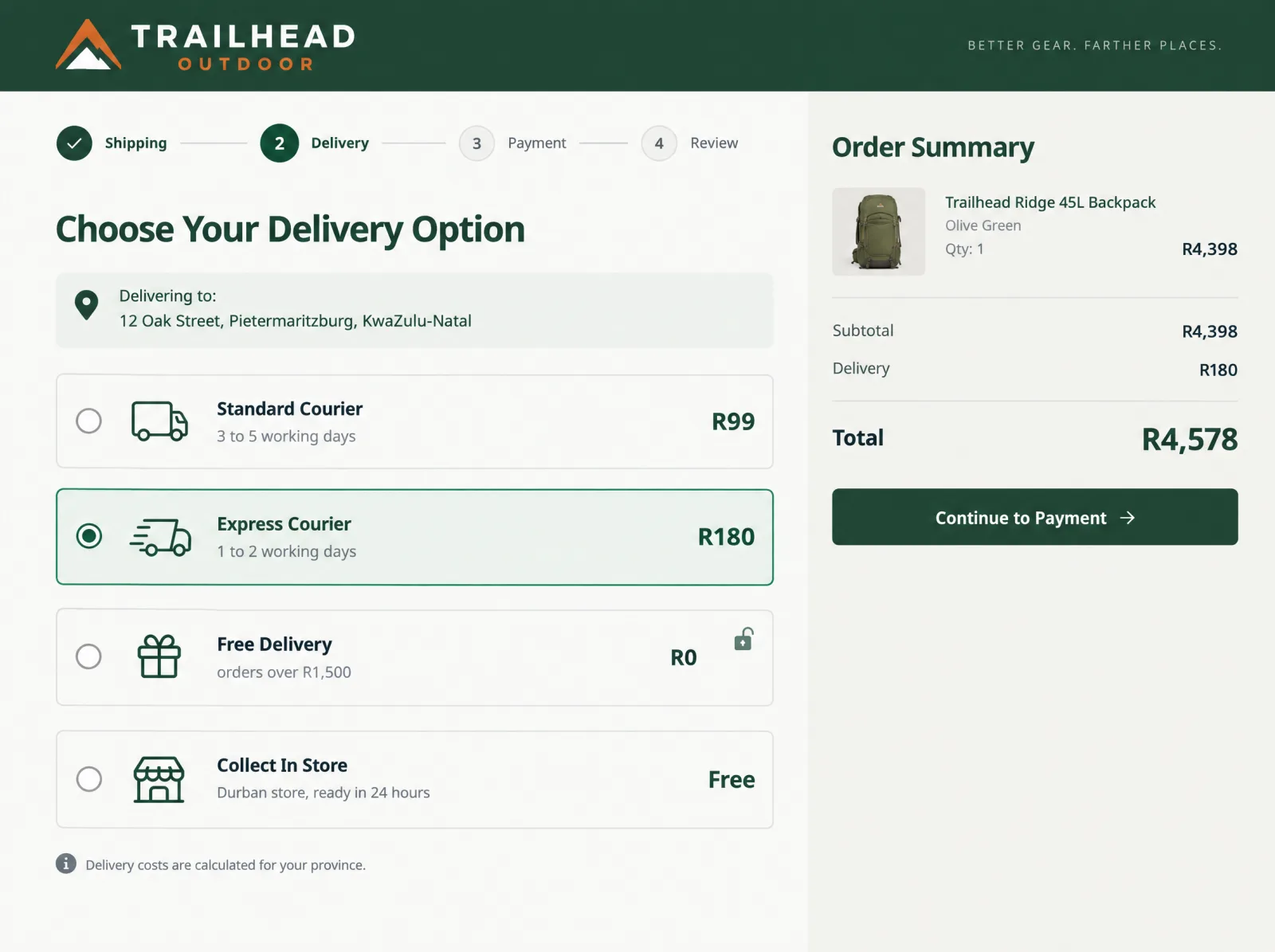
Task: Select the Express Courier radio button
Action: (x=88, y=536)
